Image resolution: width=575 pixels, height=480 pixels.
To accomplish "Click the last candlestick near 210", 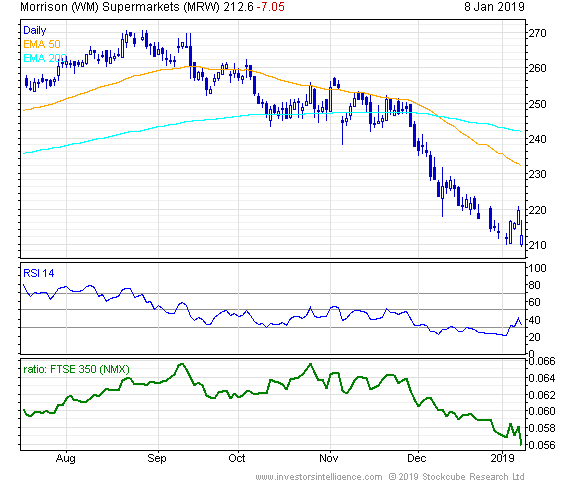I will 521,234.
